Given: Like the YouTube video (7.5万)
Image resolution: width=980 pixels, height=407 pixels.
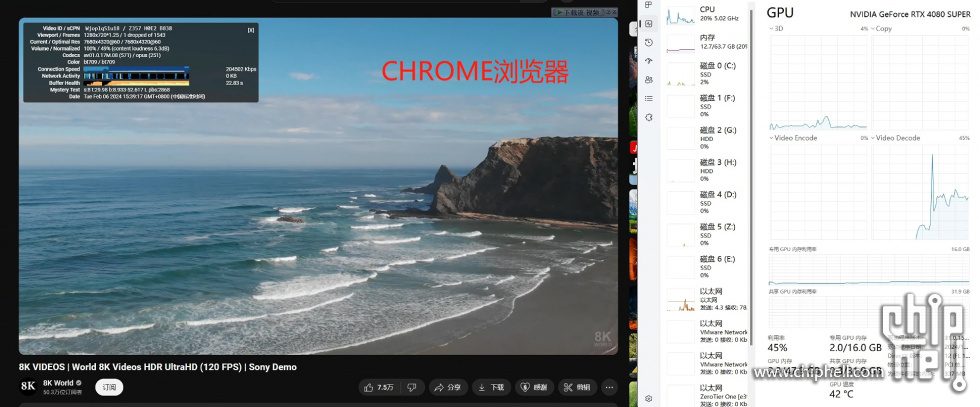Looking at the screenshot, I should pyautogui.click(x=379, y=388).
